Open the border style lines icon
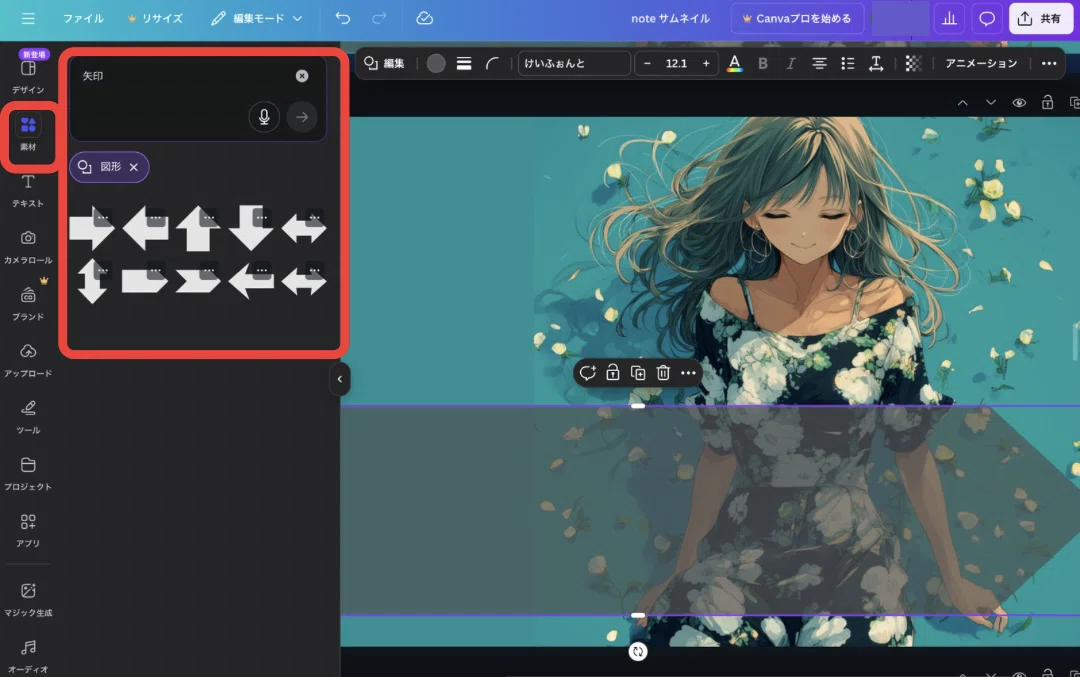1080x677 pixels. [x=464, y=63]
